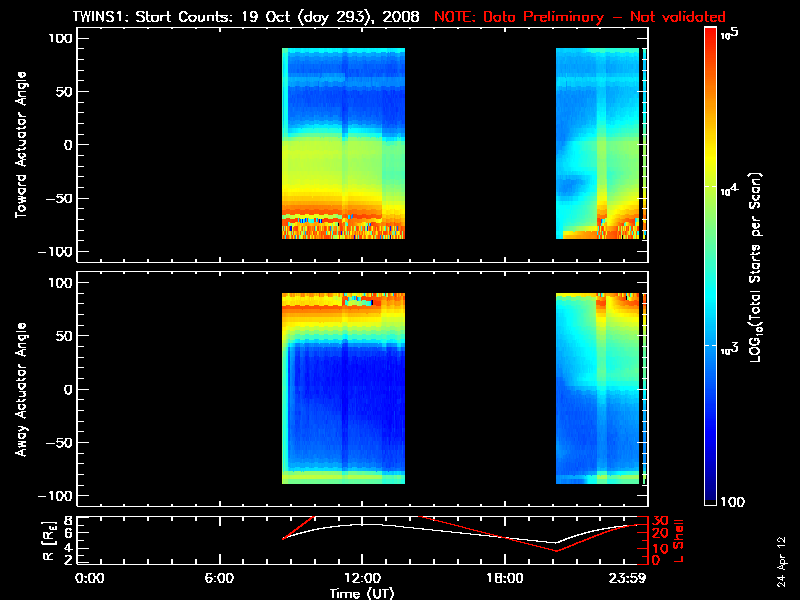The height and width of the screenshot is (600, 800).
Task: Click the first data block in Toward panel
Action: click(x=343, y=143)
